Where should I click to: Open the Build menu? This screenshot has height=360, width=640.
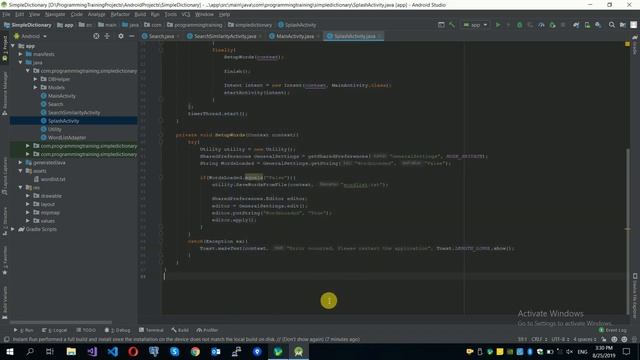tap(140, 14)
